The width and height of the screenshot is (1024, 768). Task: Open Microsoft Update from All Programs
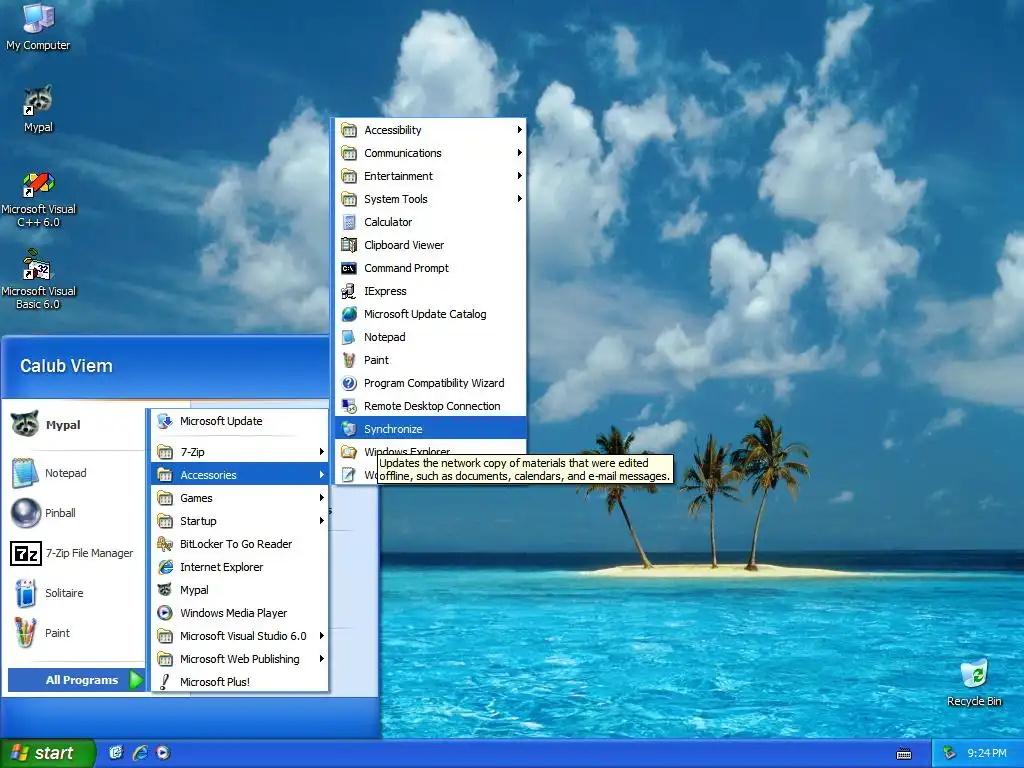[x=240, y=421]
